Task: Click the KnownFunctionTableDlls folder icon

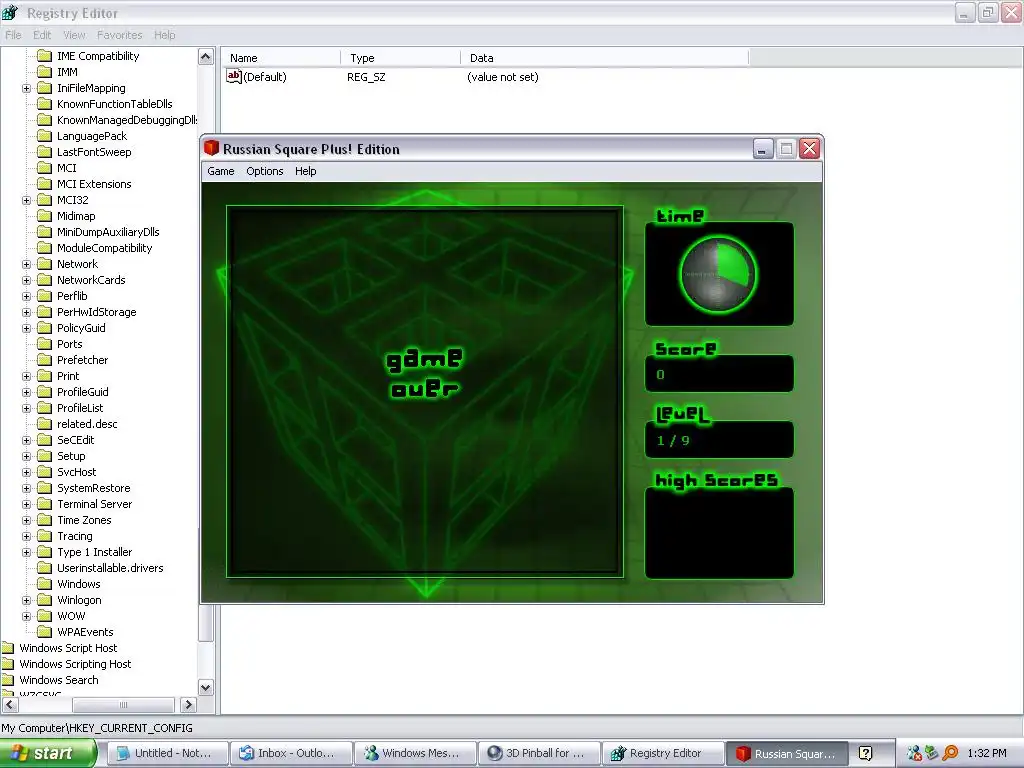Action: [x=44, y=104]
